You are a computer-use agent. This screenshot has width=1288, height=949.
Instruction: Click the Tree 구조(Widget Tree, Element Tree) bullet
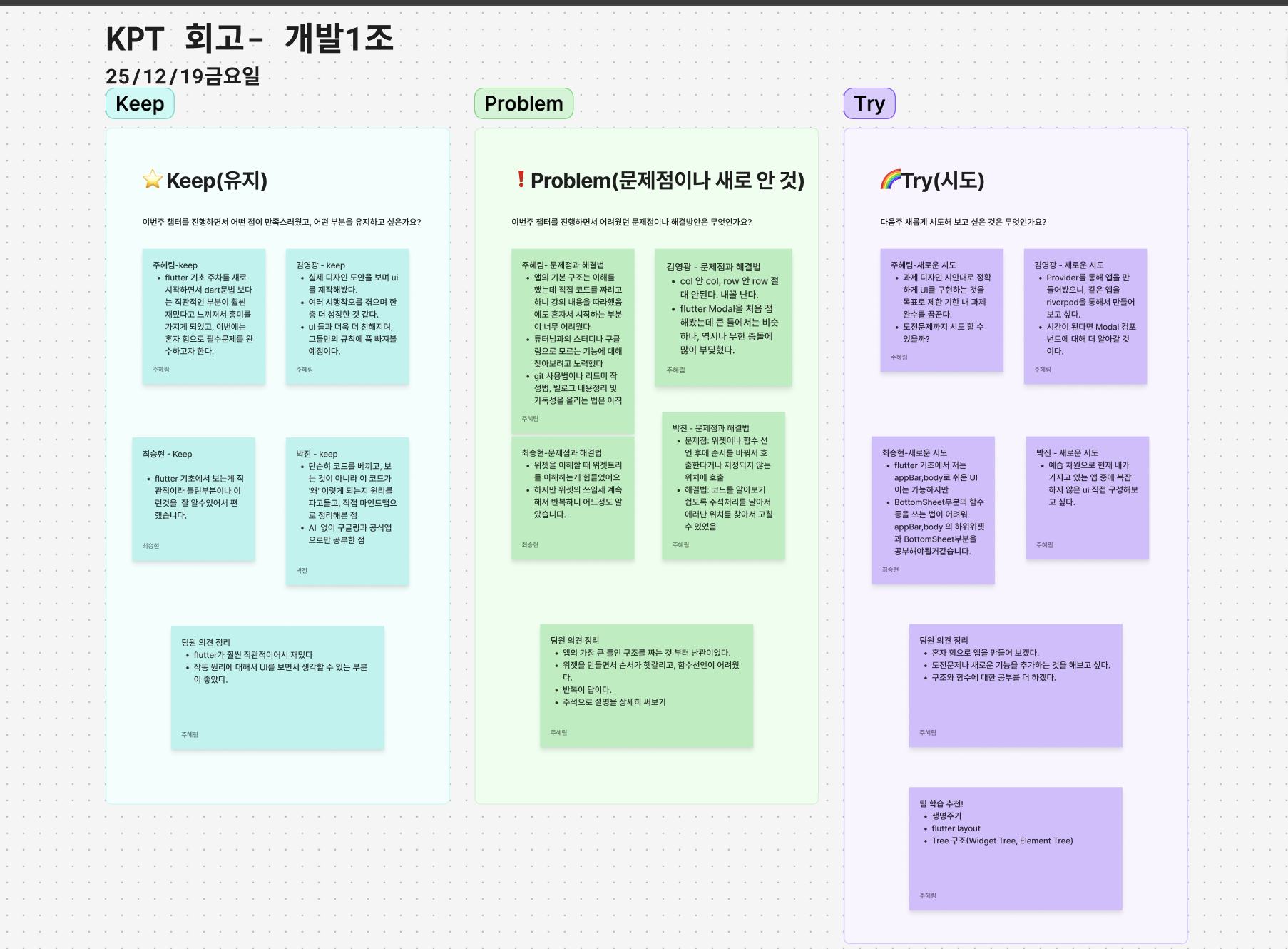[x=1002, y=841]
